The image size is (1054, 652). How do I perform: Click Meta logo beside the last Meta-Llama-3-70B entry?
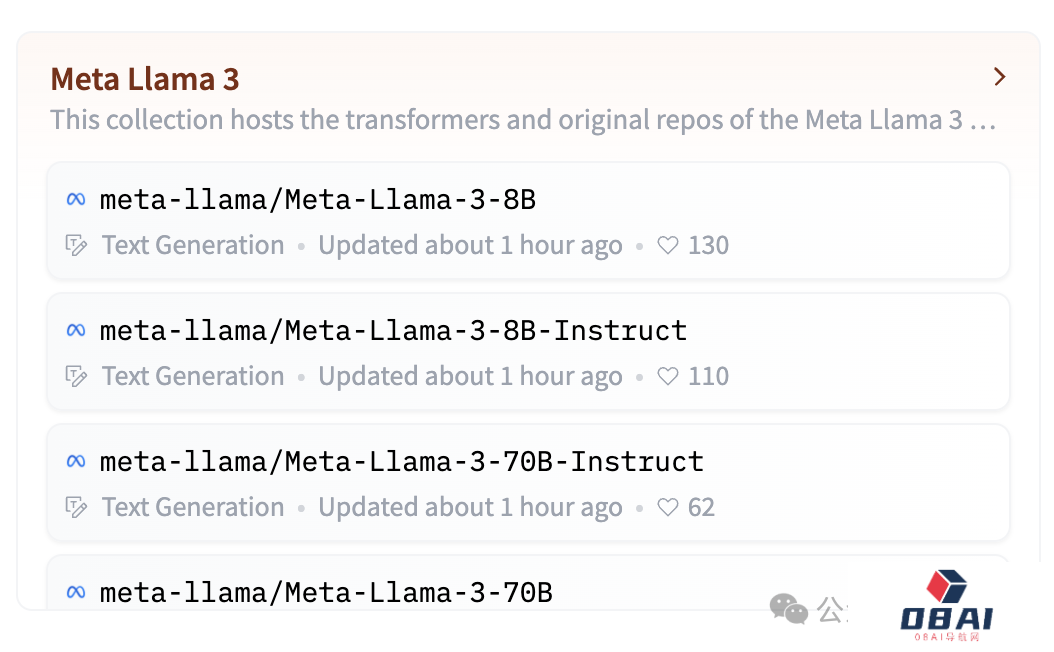pos(76,592)
